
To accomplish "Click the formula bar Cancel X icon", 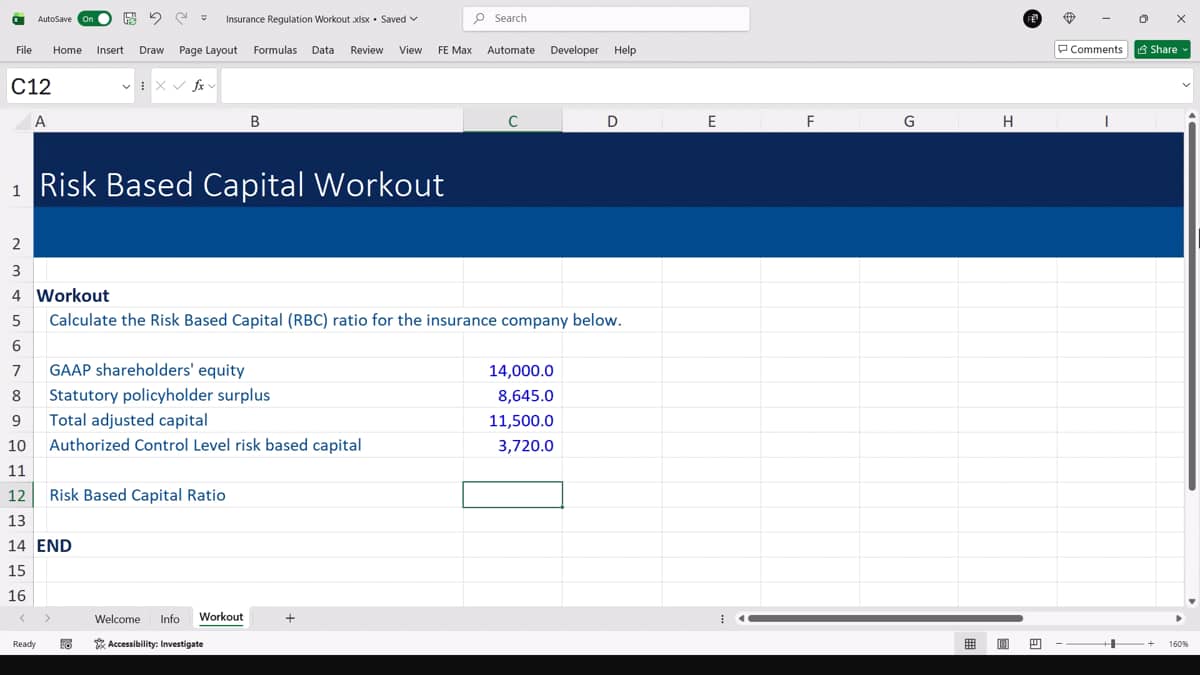I will pyautogui.click(x=162, y=86).
